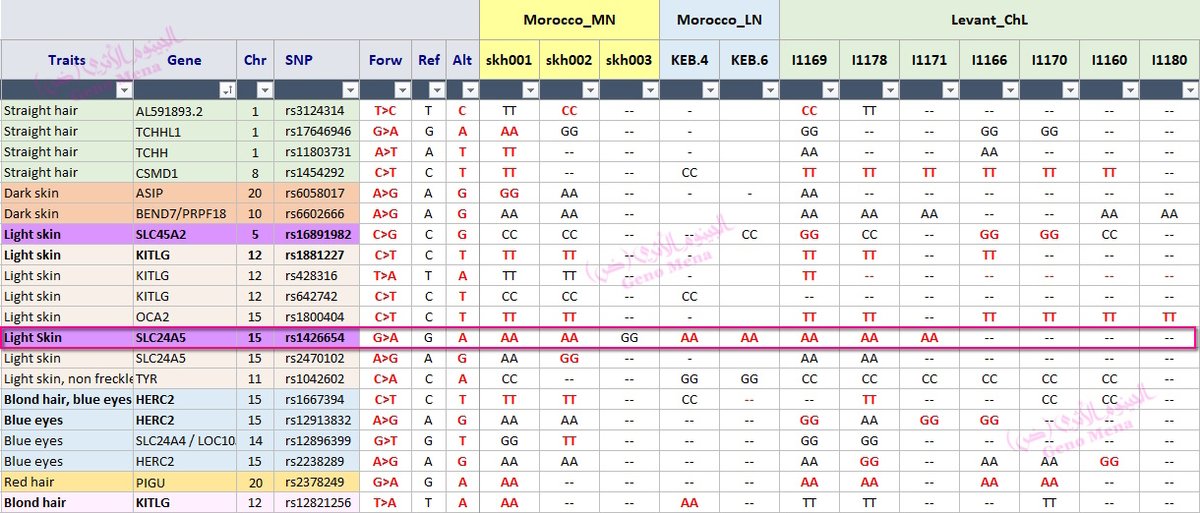Select the Morocco_LN group header cell
This screenshot has width=1200, height=513.
click(x=720, y=20)
